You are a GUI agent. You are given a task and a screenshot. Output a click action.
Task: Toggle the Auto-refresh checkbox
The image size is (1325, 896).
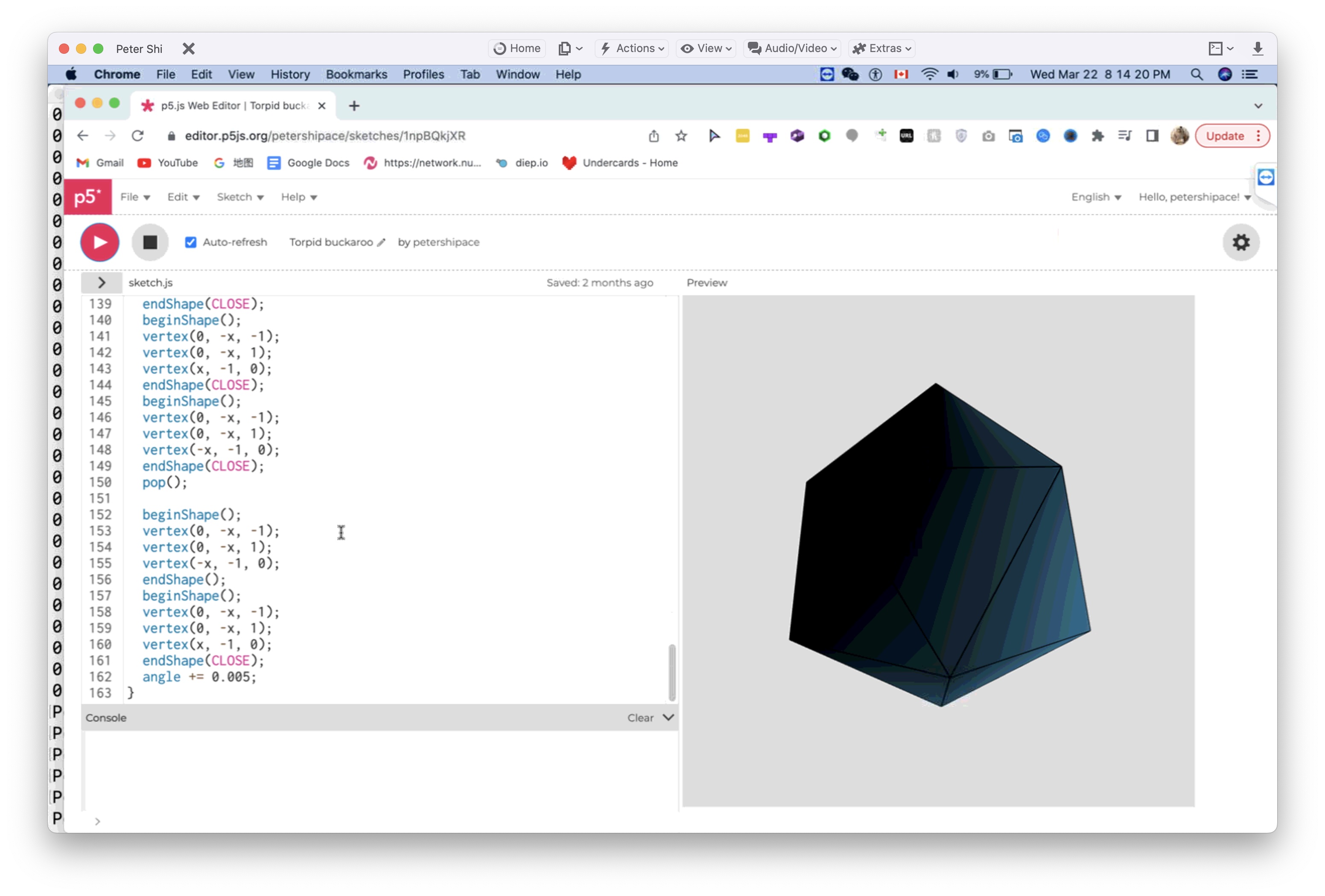(190, 242)
